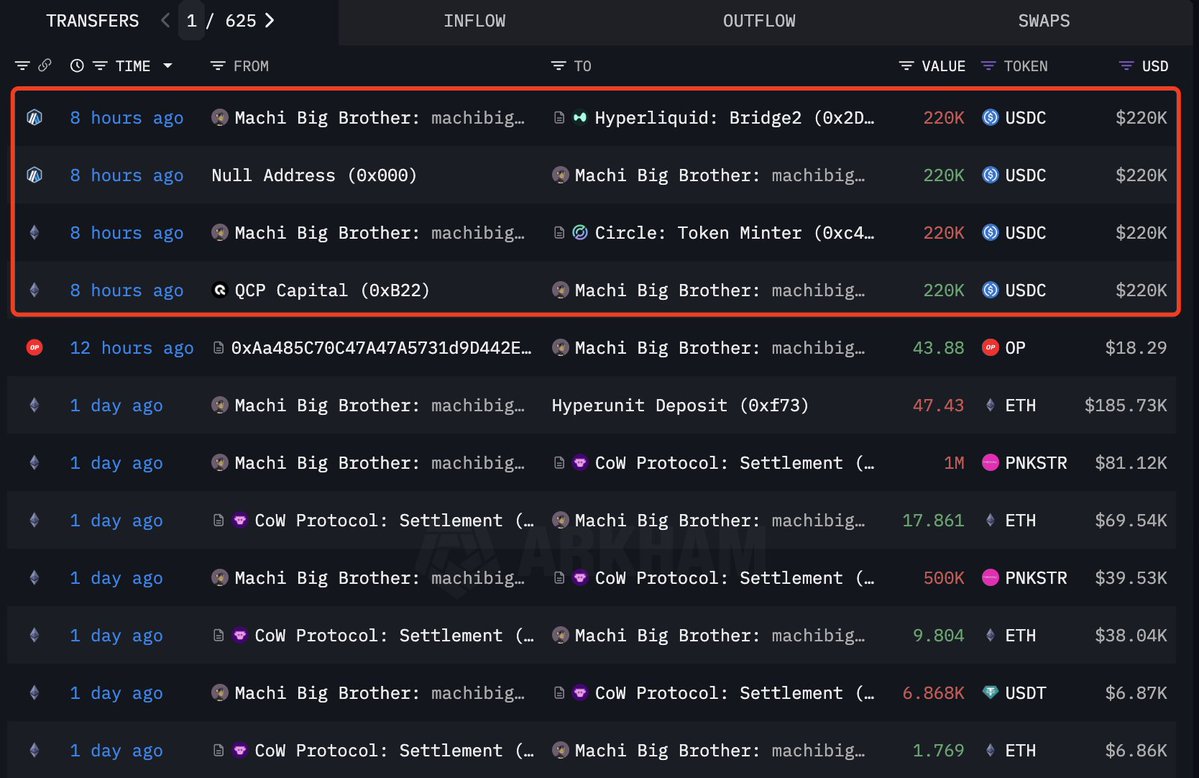Click the OP chain icon in the 12 hours ago row
The width and height of the screenshot is (1199, 778).
tap(34, 348)
